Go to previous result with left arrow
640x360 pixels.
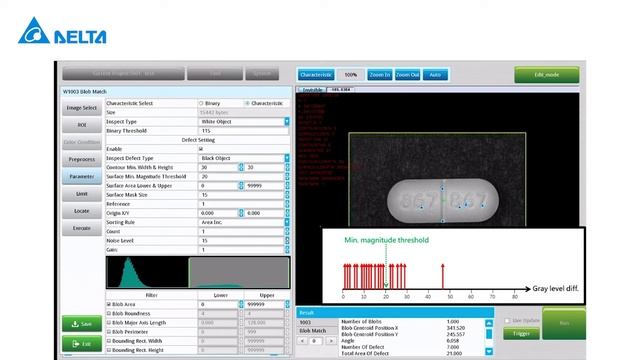(x=302, y=341)
